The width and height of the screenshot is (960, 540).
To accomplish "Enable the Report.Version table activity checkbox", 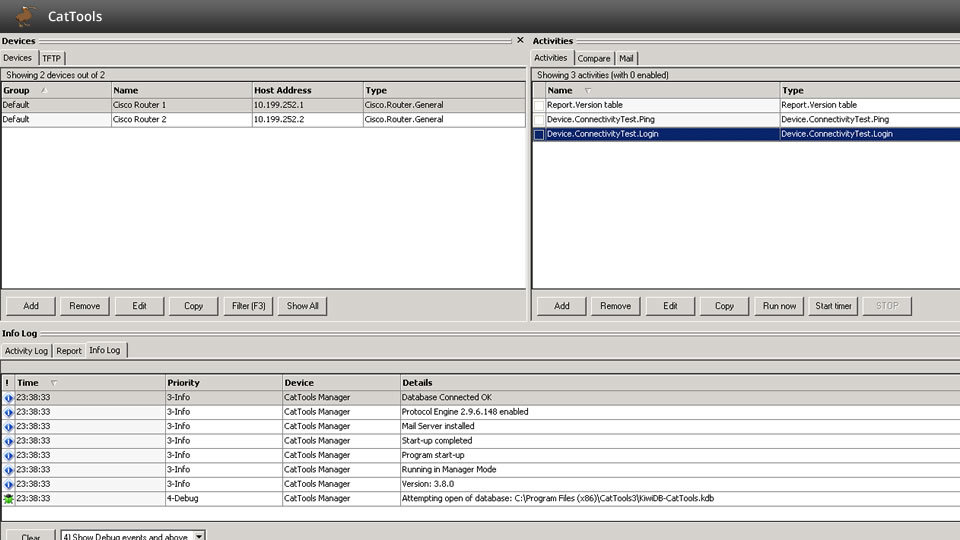I will [539, 105].
